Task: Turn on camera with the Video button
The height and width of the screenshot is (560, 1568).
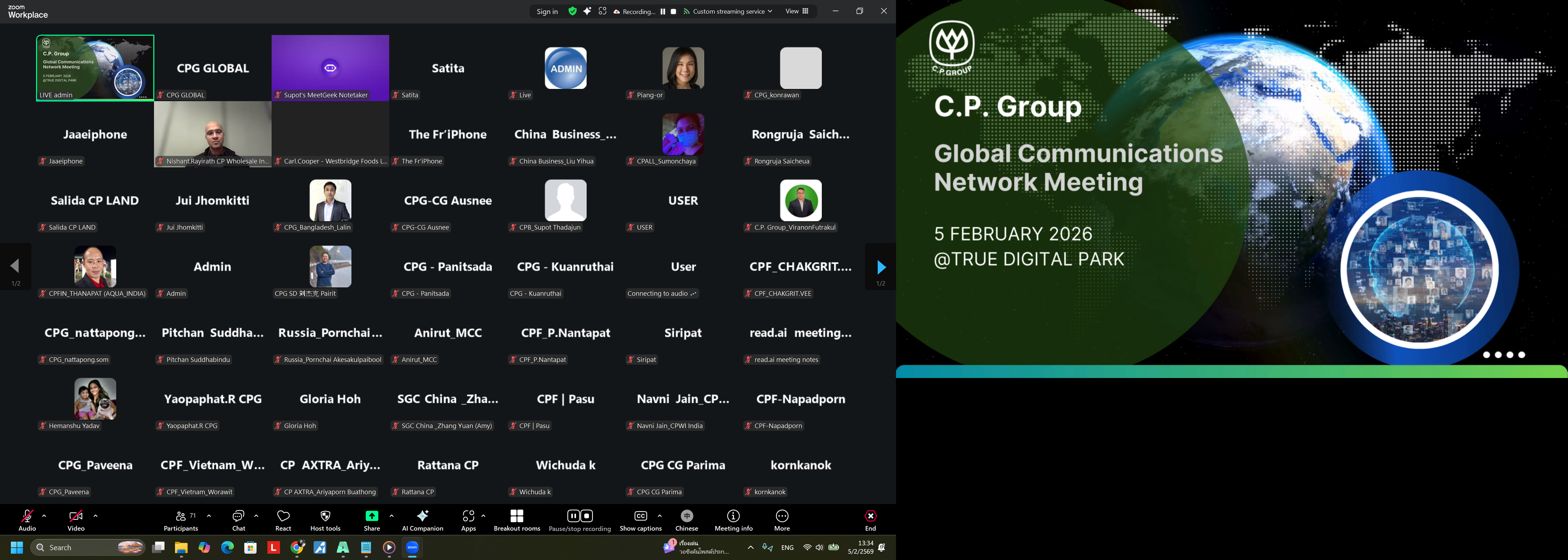Action: 76,520
